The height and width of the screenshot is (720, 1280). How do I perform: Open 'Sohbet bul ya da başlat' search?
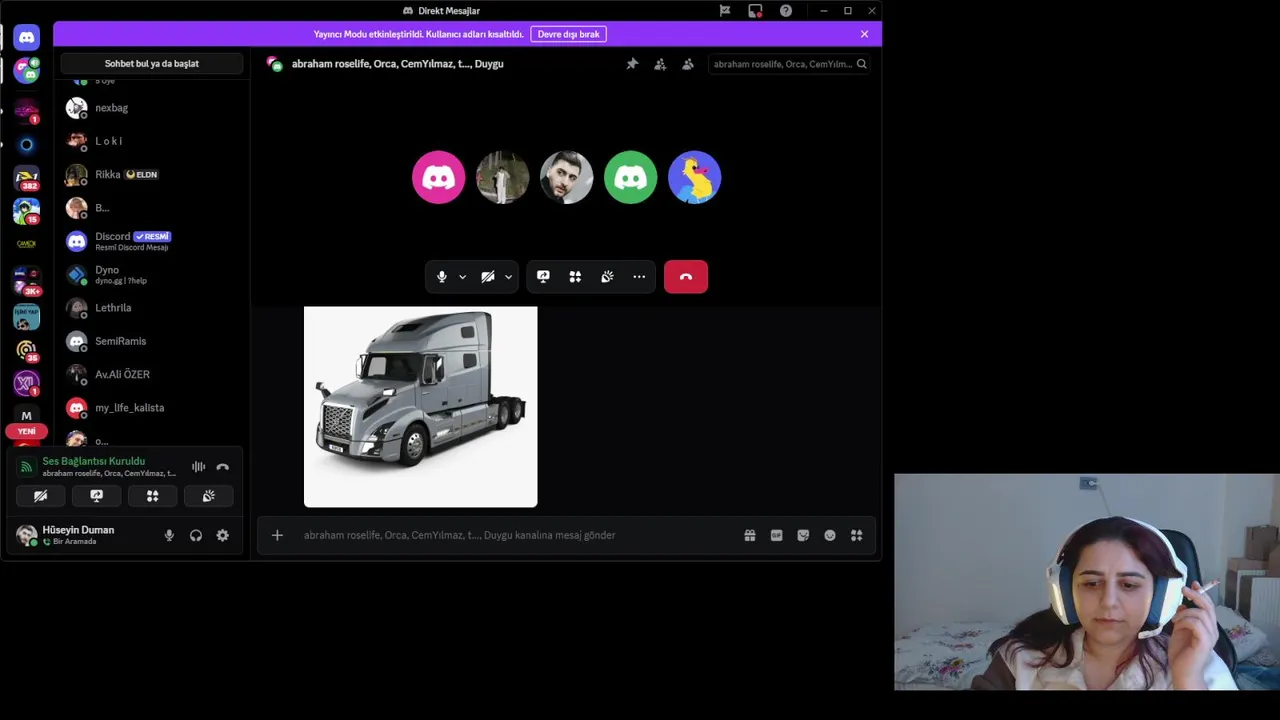pyautogui.click(x=152, y=64)
